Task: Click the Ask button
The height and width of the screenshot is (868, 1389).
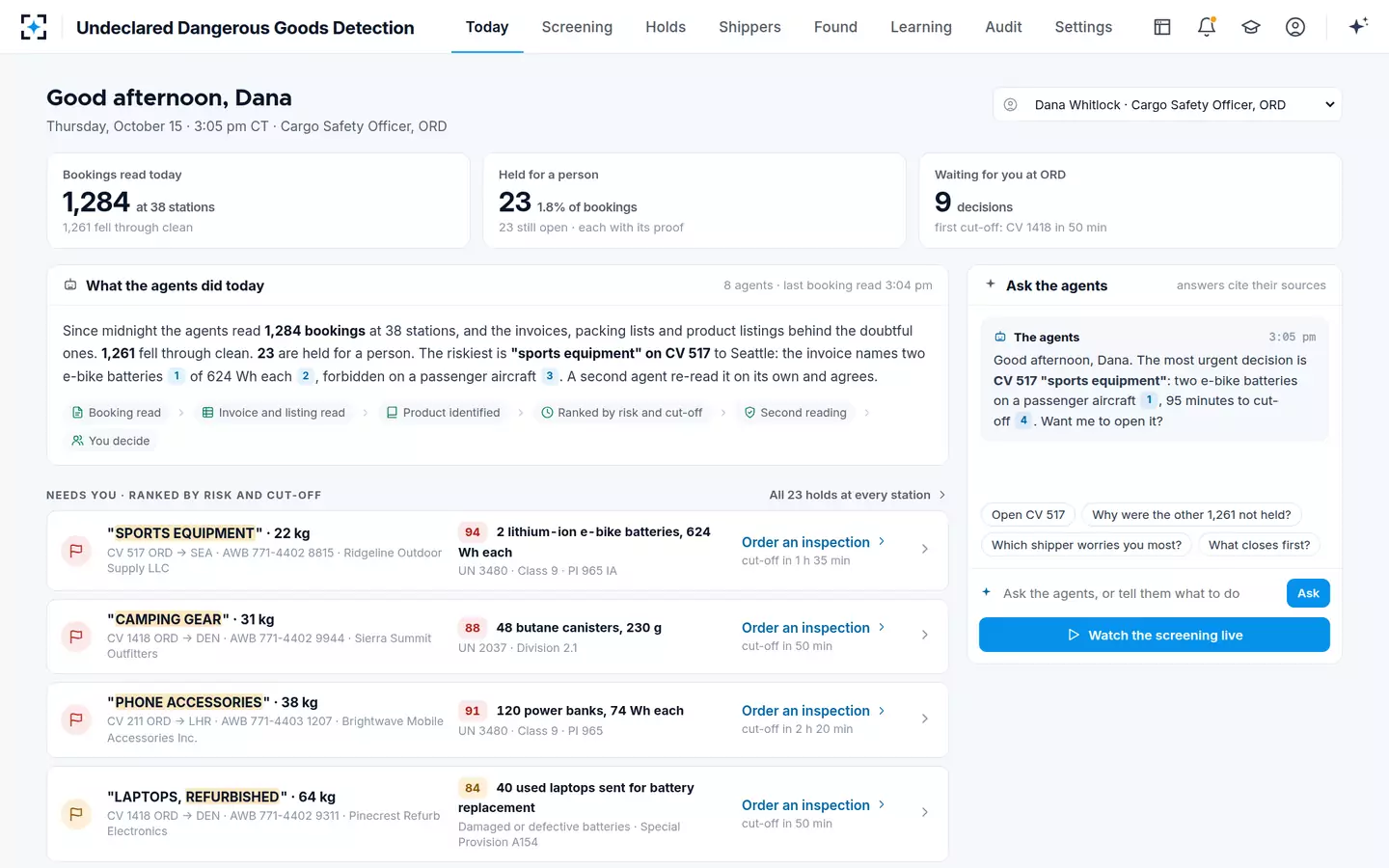Action: [x=1308, y=593]
